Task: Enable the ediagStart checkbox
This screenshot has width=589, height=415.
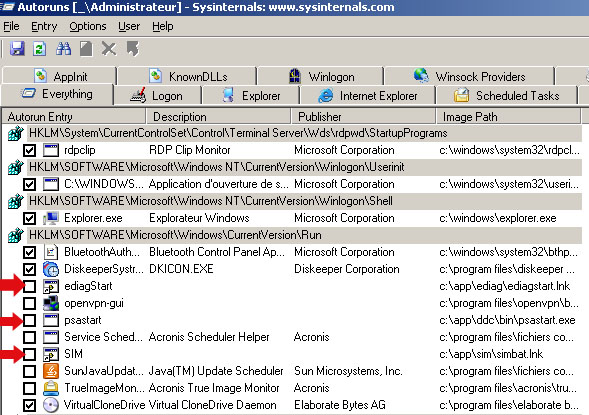Action: [29, 287]
